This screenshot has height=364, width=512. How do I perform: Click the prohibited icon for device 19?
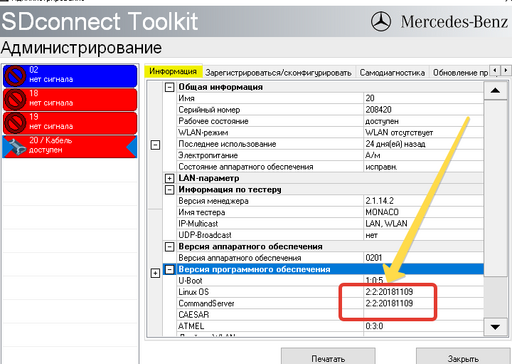[x=15, y=123]
